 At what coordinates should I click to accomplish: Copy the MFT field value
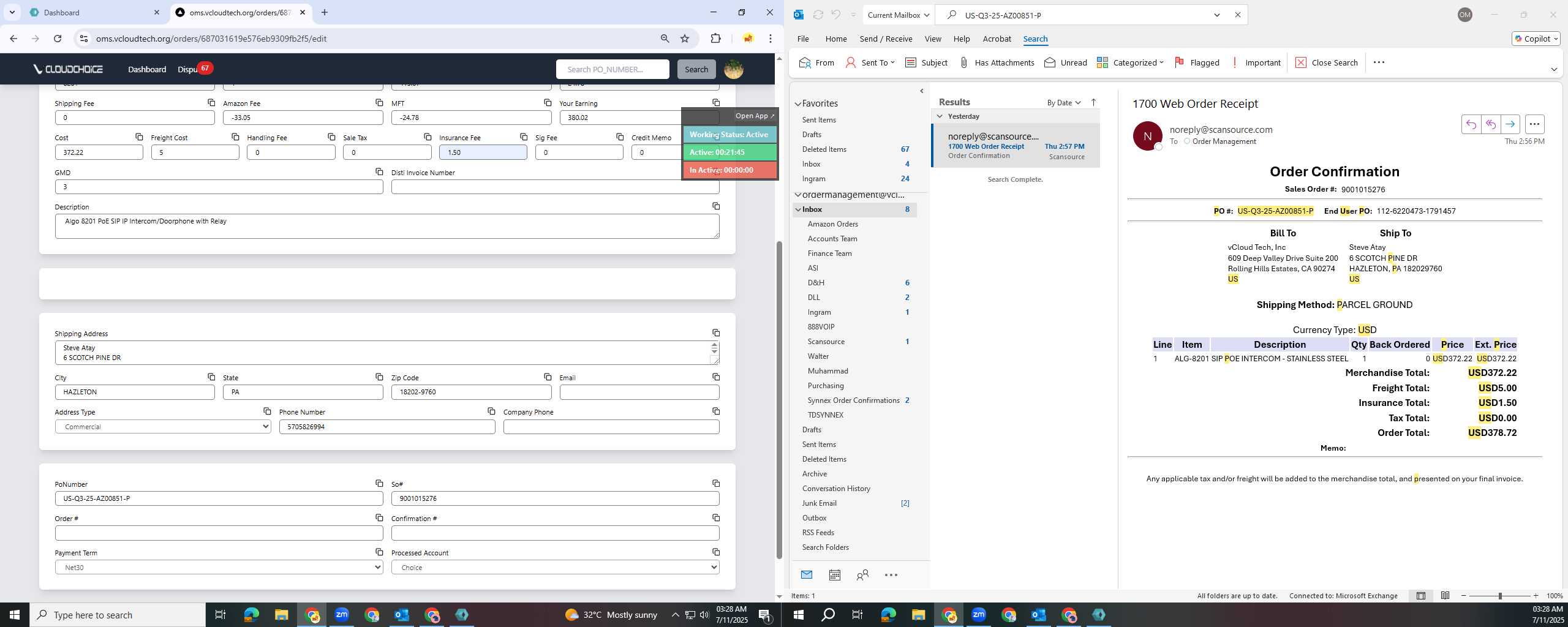pyautogui.click(x=548, y=102)
